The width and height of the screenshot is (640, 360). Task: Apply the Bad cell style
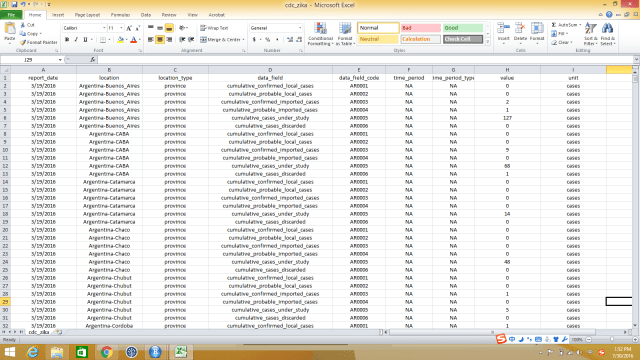[420, 28]
